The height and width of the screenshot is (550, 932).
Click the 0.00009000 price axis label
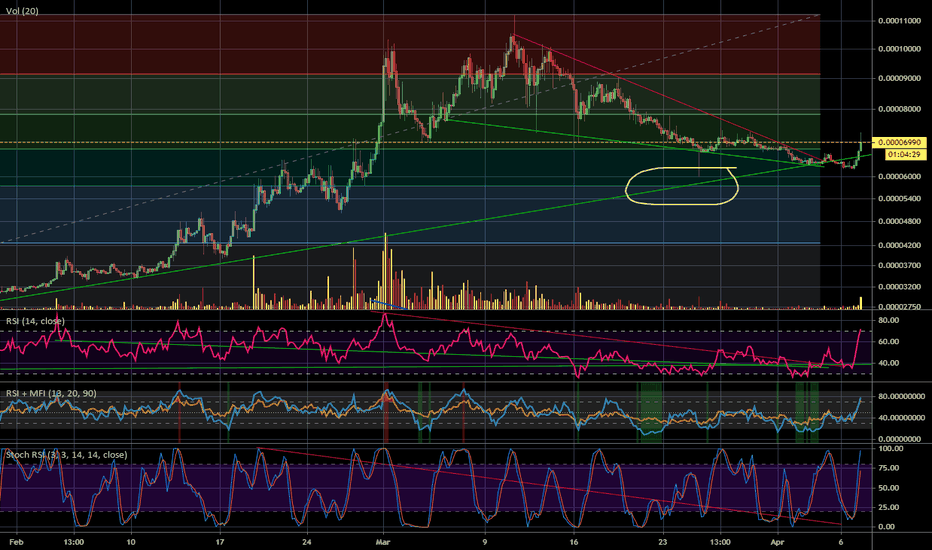click(899, 78)
